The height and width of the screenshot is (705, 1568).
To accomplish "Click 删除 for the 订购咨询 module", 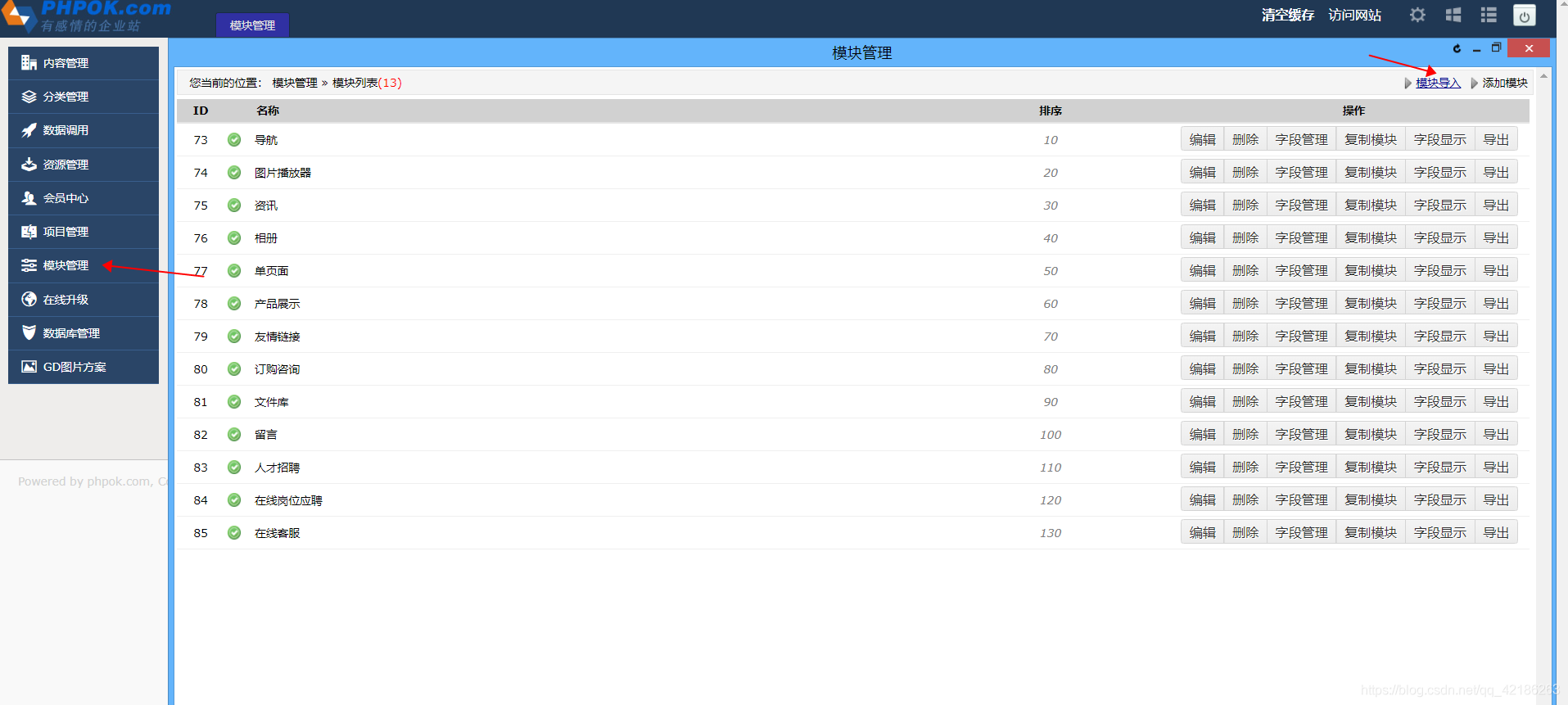I will (1245, 368).
